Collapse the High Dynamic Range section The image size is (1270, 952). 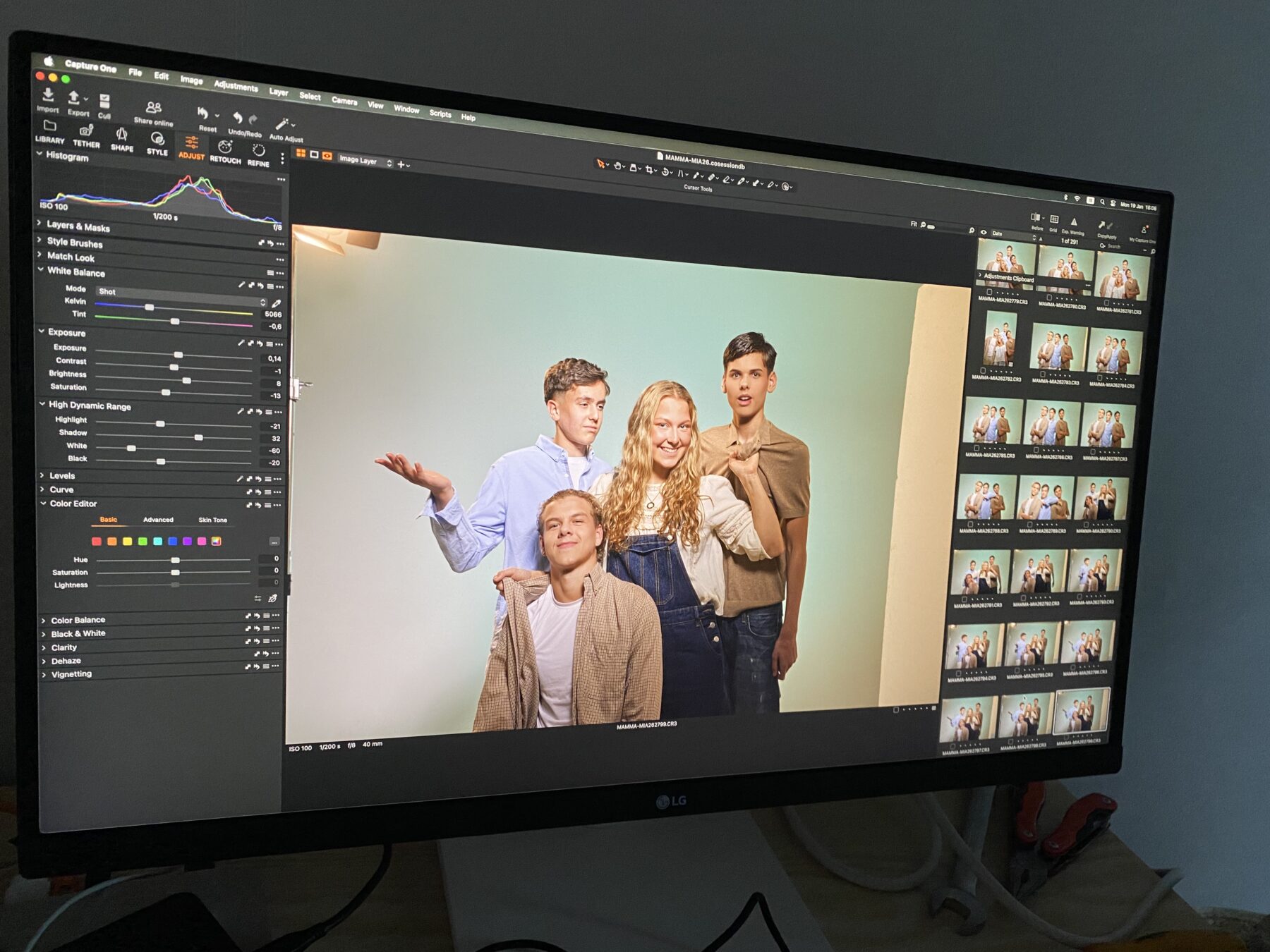tap(42, 404)
